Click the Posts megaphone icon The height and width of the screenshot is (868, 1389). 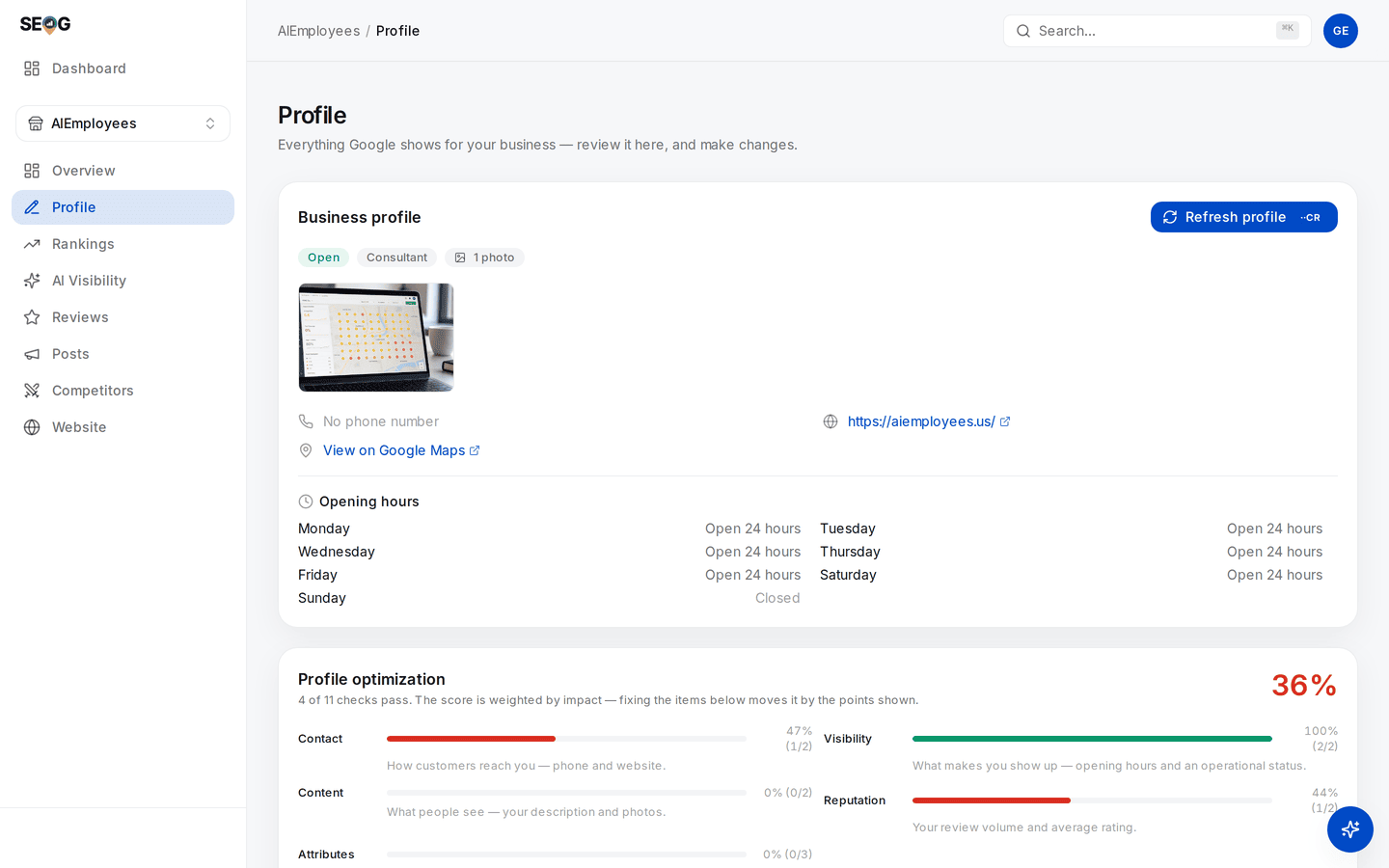click(32, 354)
